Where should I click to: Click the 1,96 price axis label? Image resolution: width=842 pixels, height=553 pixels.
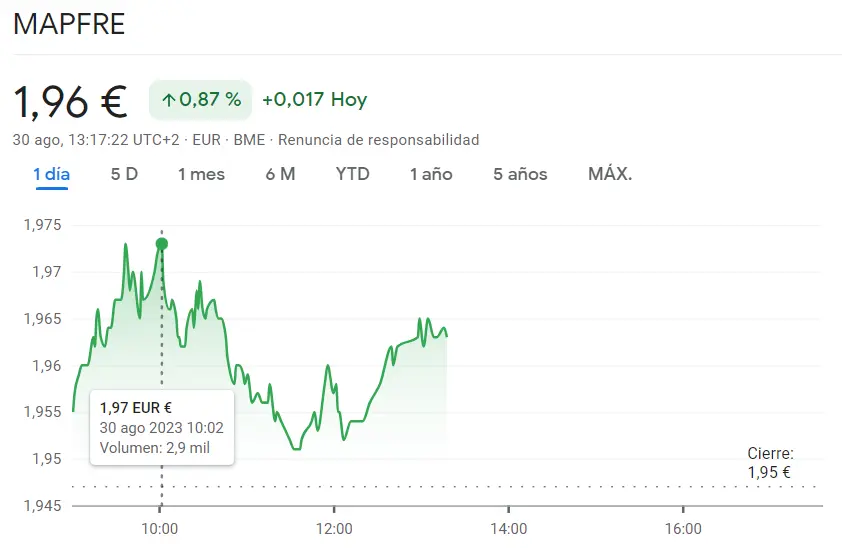click(x=47, y=366)
